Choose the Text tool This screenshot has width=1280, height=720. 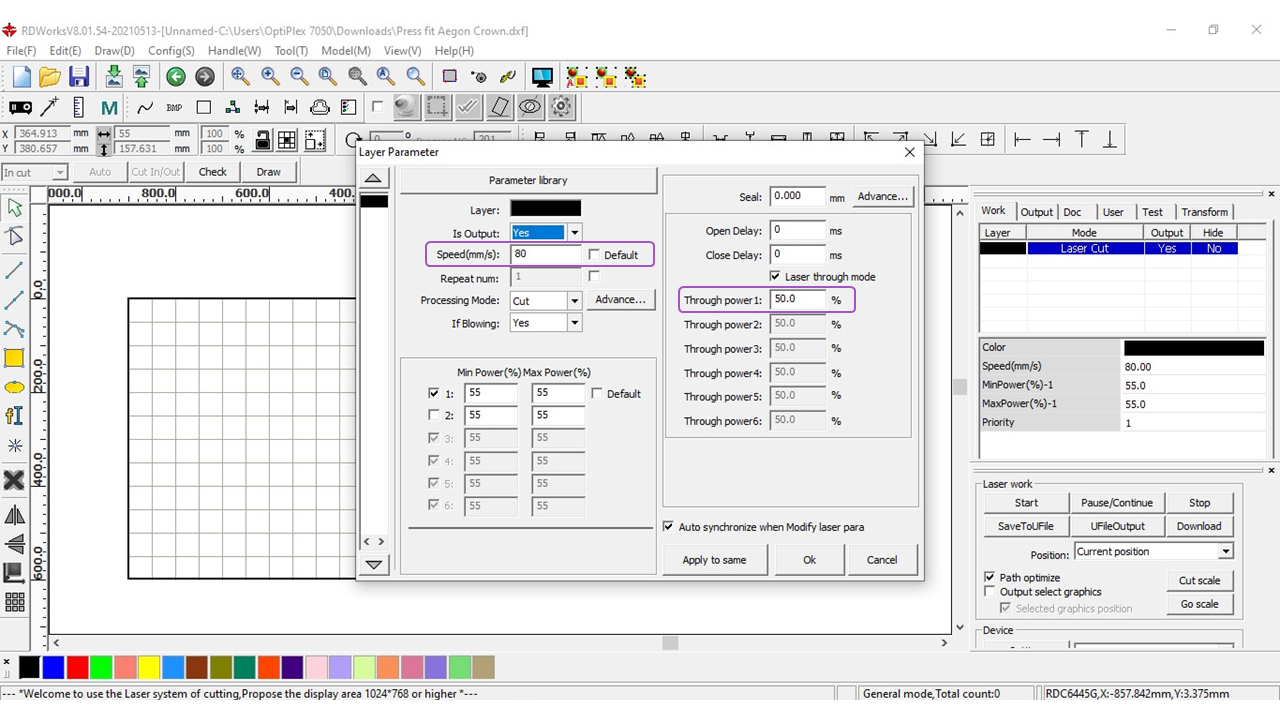click(15, 416)
